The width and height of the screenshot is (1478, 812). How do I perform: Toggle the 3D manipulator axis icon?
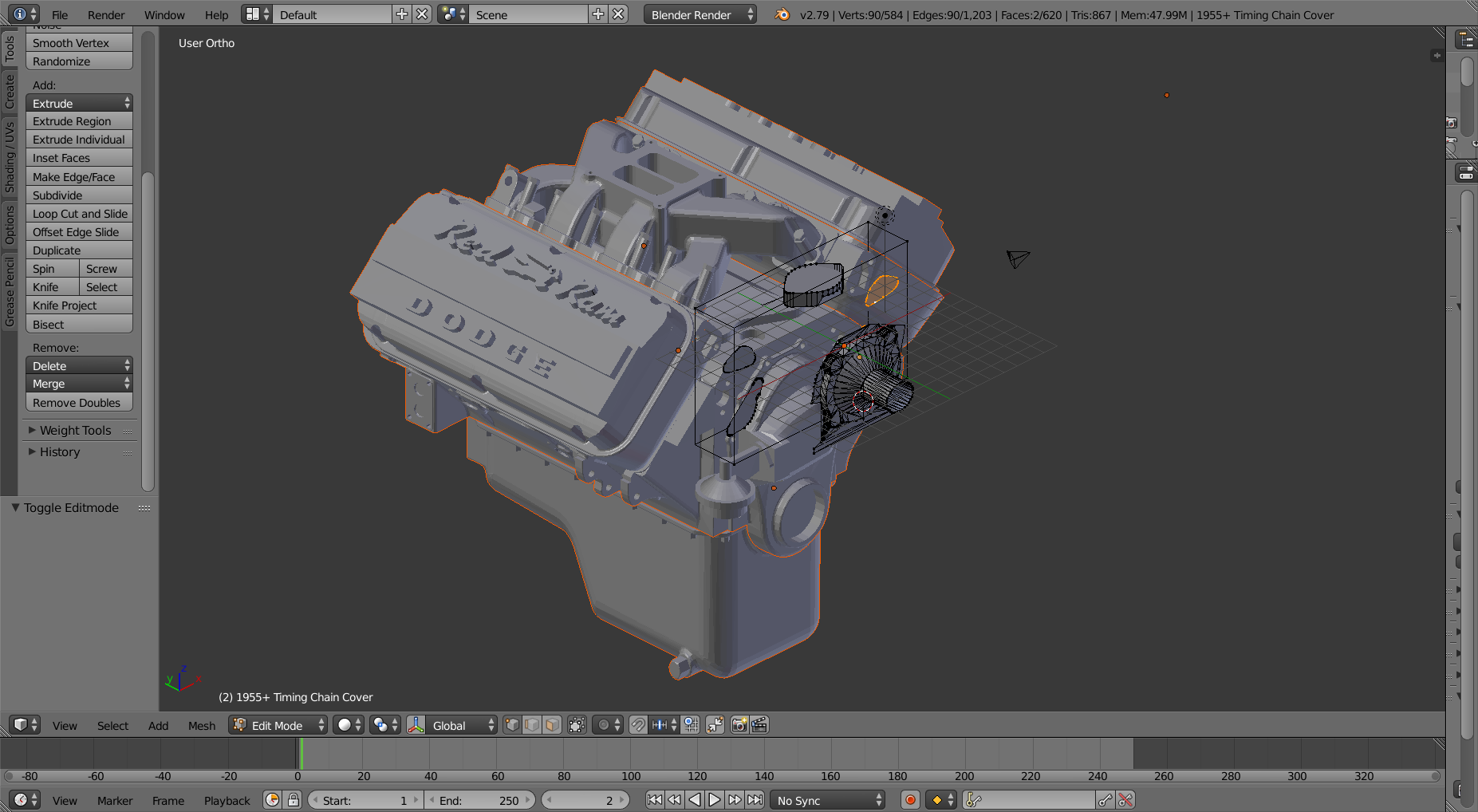pos(416,725)
